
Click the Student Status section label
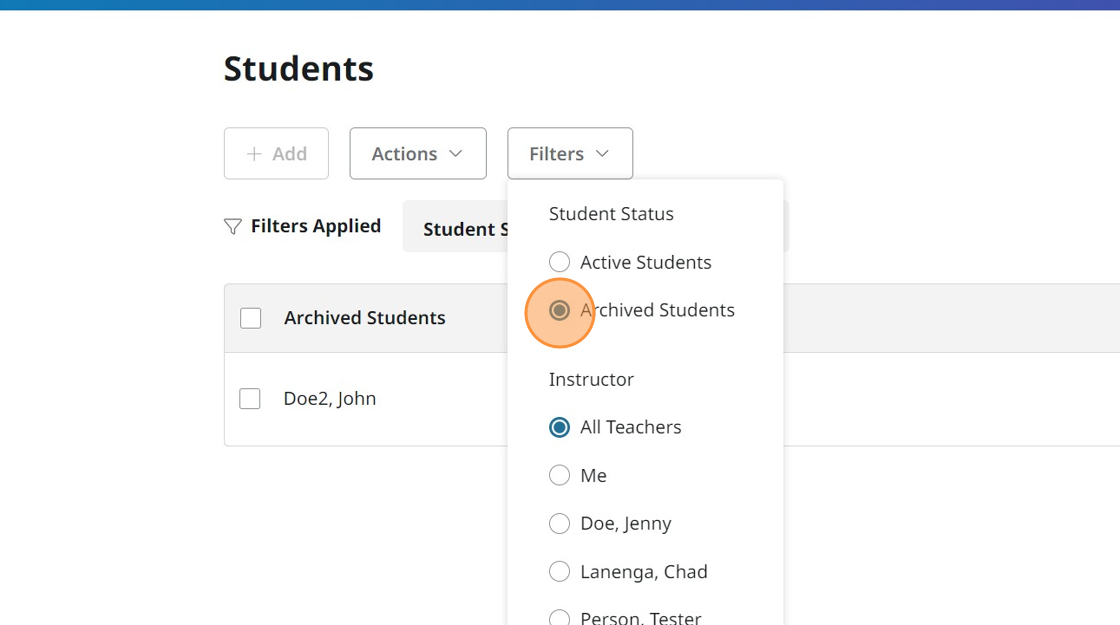611,214
